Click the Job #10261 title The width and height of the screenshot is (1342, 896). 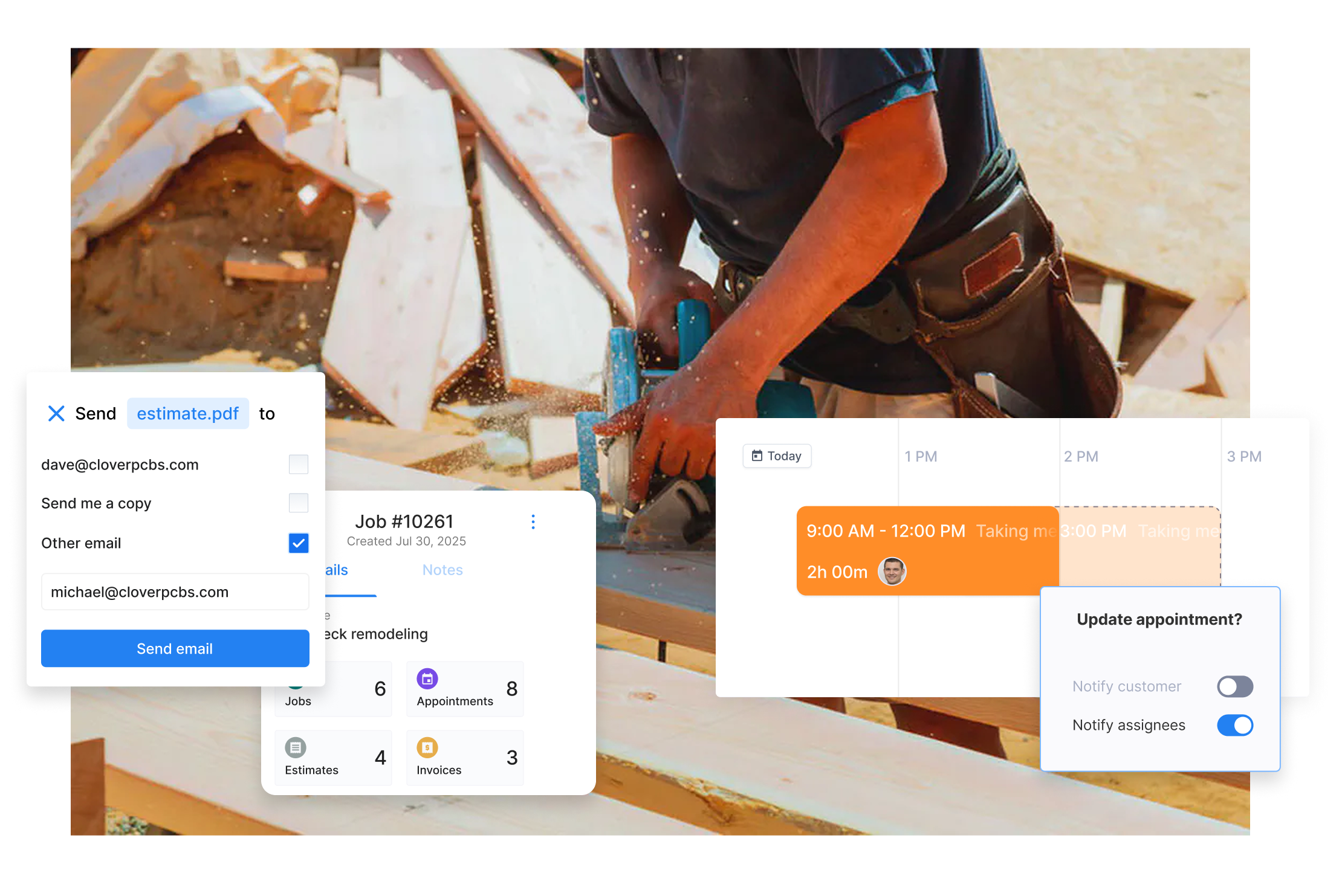pos(404,521)
